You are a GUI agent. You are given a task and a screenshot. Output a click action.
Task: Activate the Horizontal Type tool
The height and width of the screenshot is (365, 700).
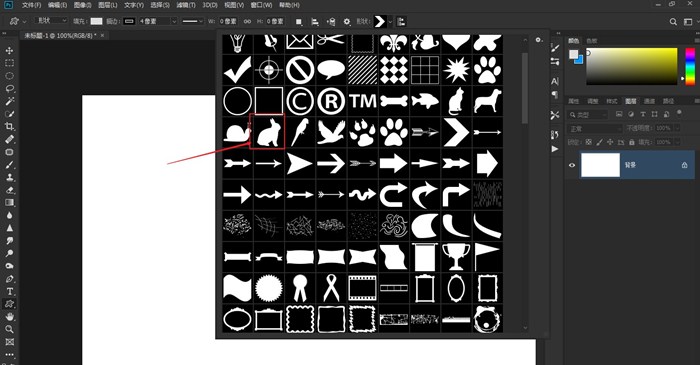click(x=9, y=291)
